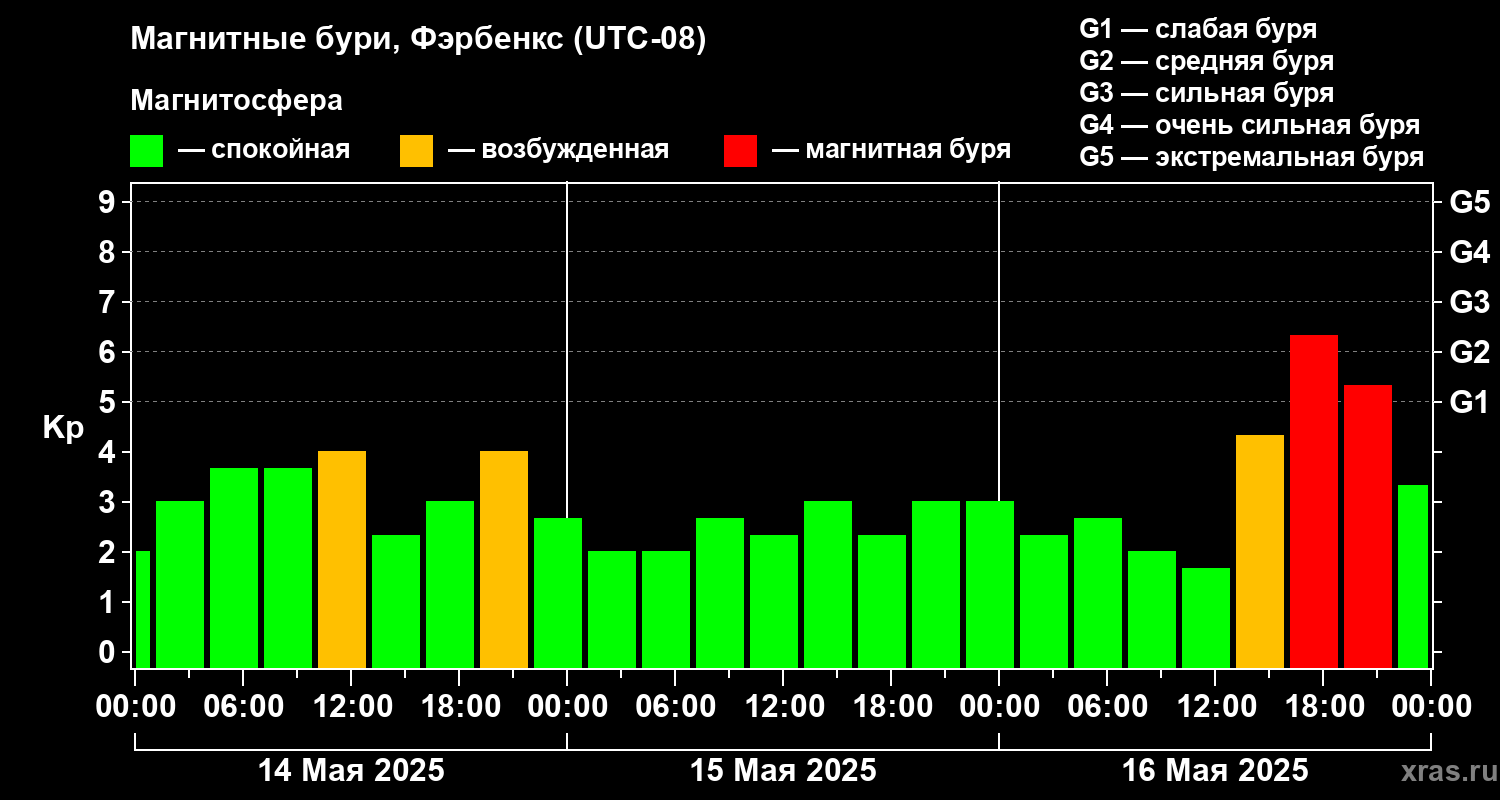Click the lowest green bar on 16 May
The image size is (1500, 800).
coord(1206,618)
